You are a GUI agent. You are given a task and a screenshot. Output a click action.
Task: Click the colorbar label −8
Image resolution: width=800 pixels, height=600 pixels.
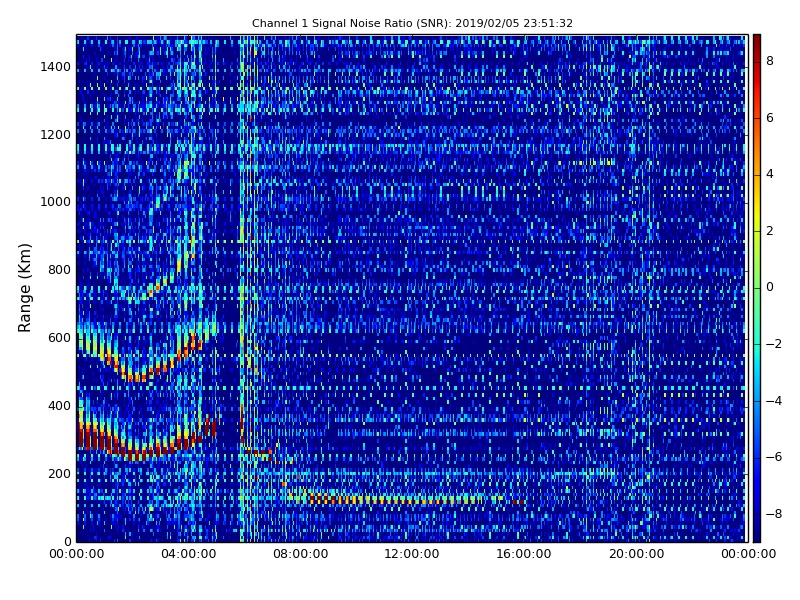[773, 514]
